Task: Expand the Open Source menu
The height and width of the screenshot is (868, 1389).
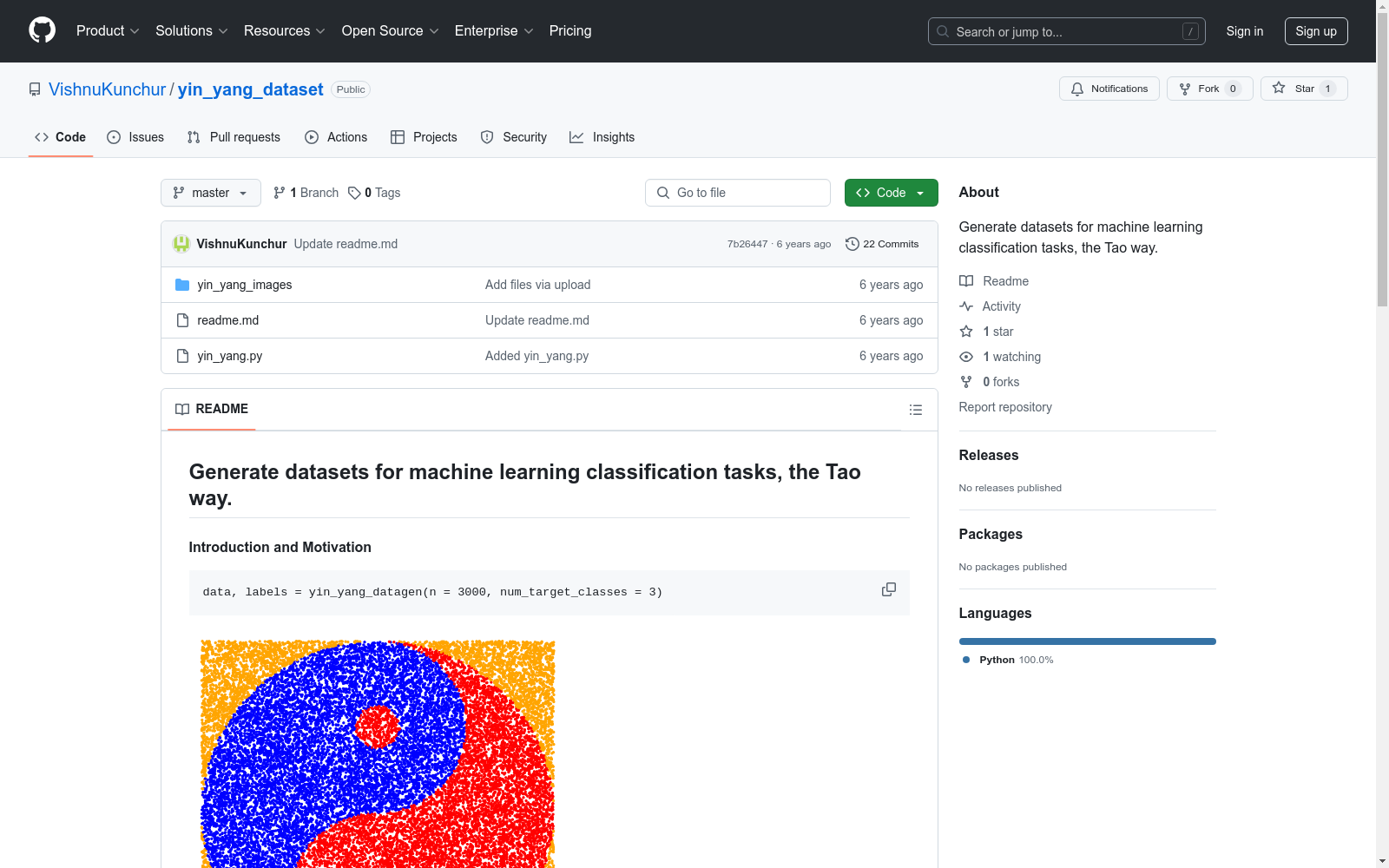Action: (391, 30)
